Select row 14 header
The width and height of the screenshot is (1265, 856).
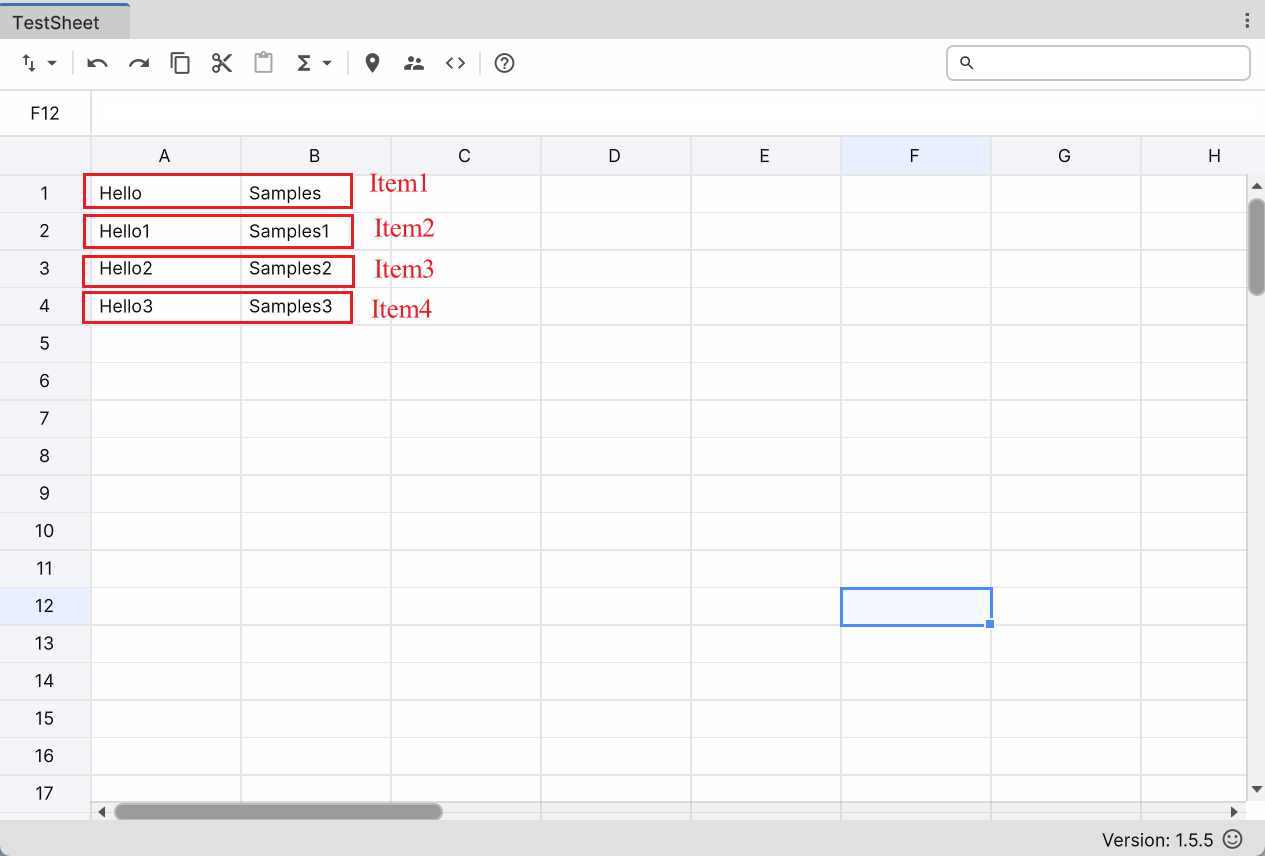tap(45, 681)
